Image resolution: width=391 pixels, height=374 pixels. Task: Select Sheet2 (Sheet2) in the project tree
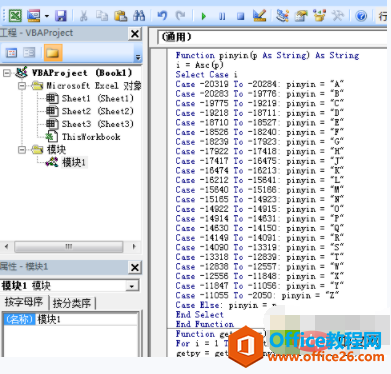97,111
